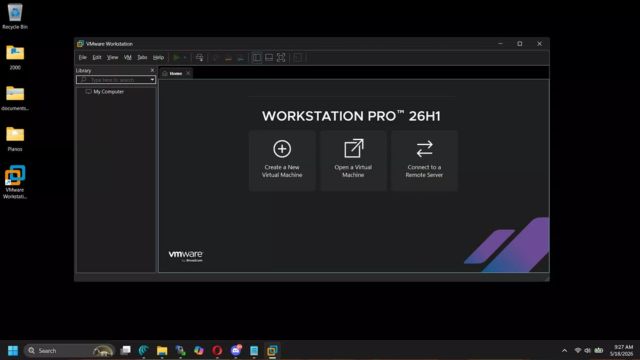The image size is (640, 360).
Task: Select the 2000 folder on desktop
Action: (15, 58)
